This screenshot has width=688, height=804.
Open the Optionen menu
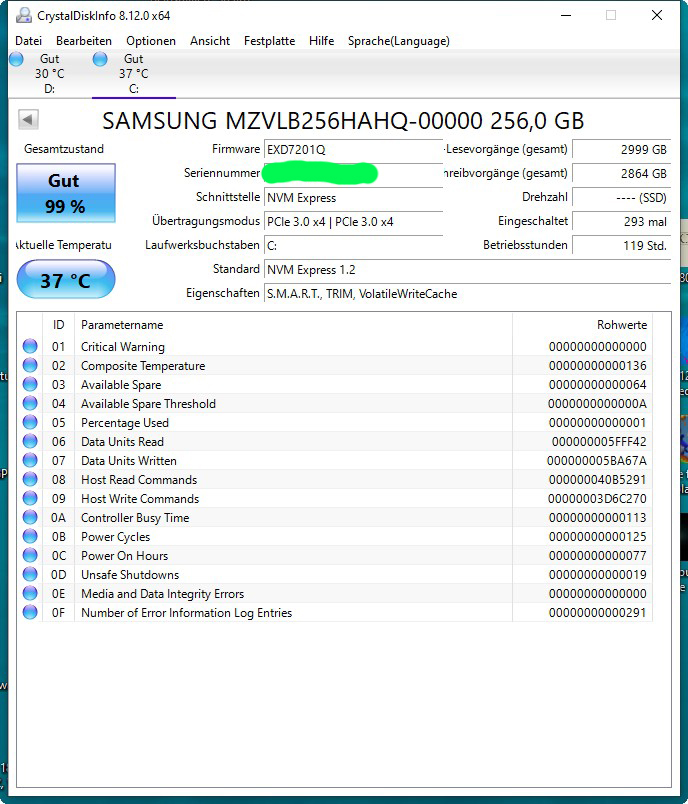151,41
